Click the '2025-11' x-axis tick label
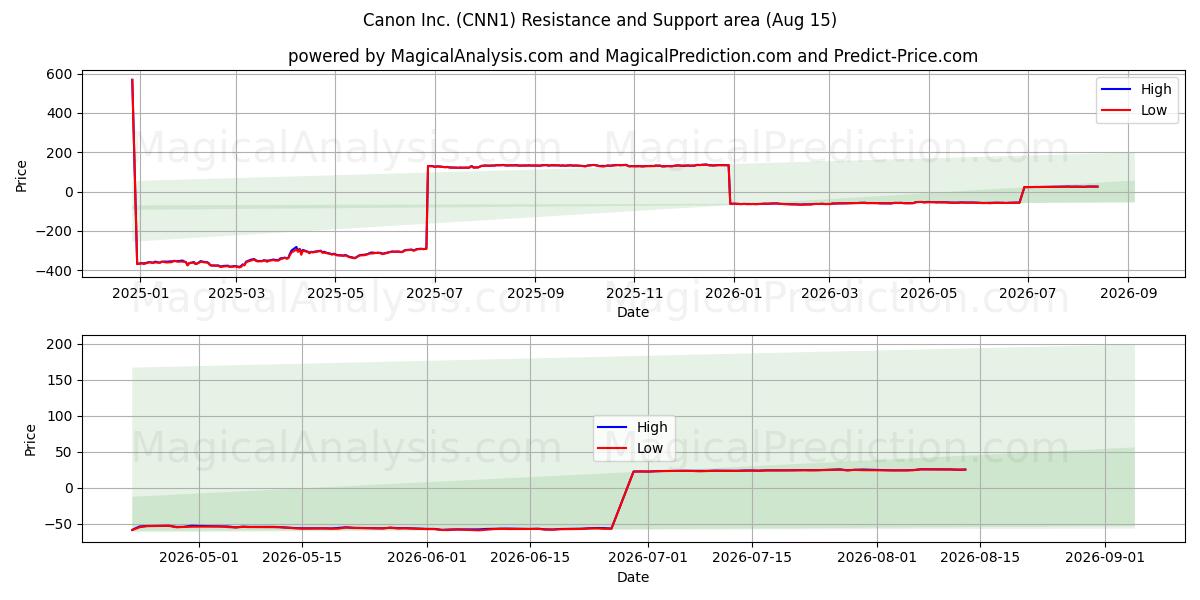 634,294
